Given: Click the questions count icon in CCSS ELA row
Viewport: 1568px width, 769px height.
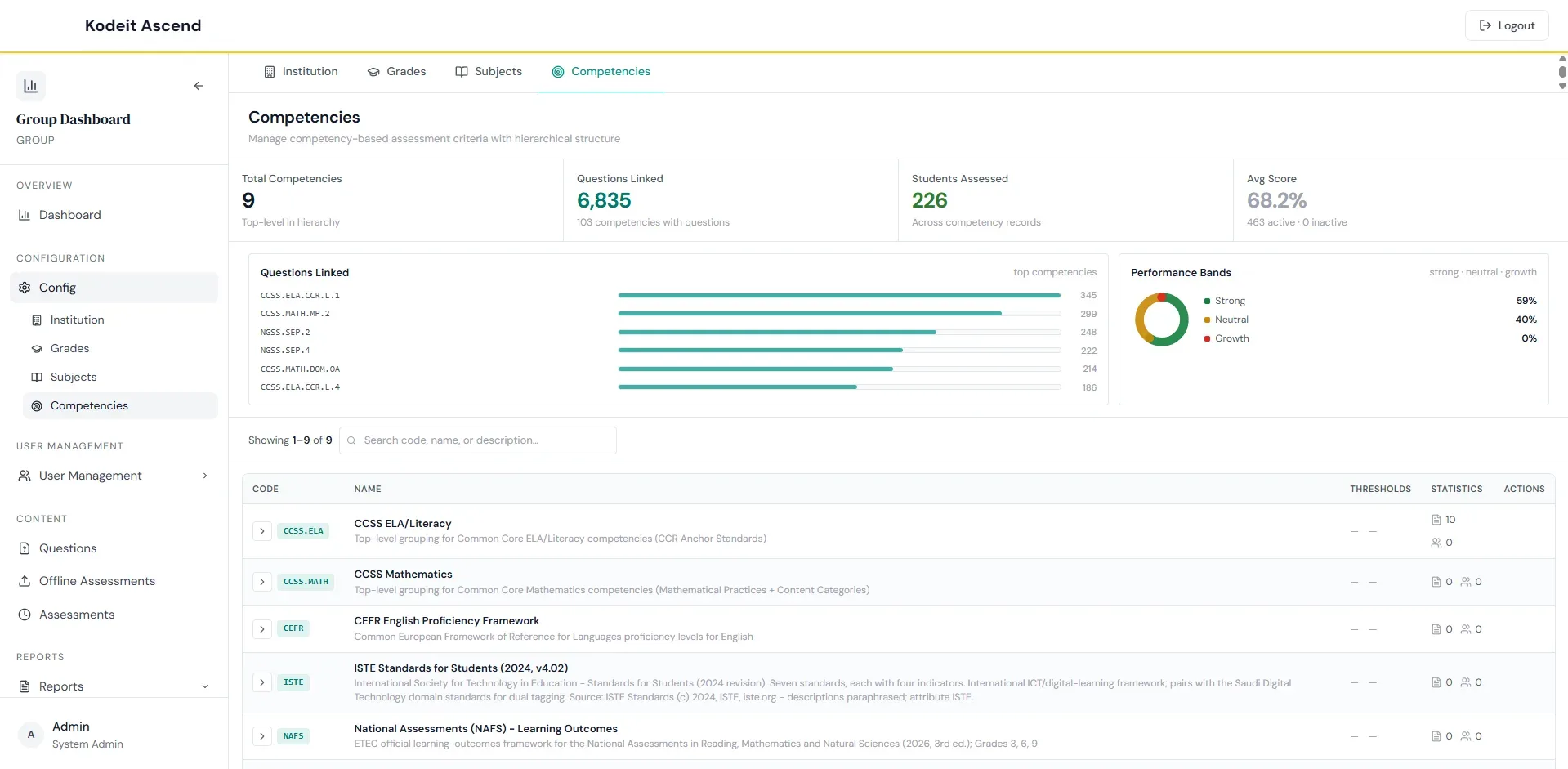Looking at the screenshot, I should 1436,520.
